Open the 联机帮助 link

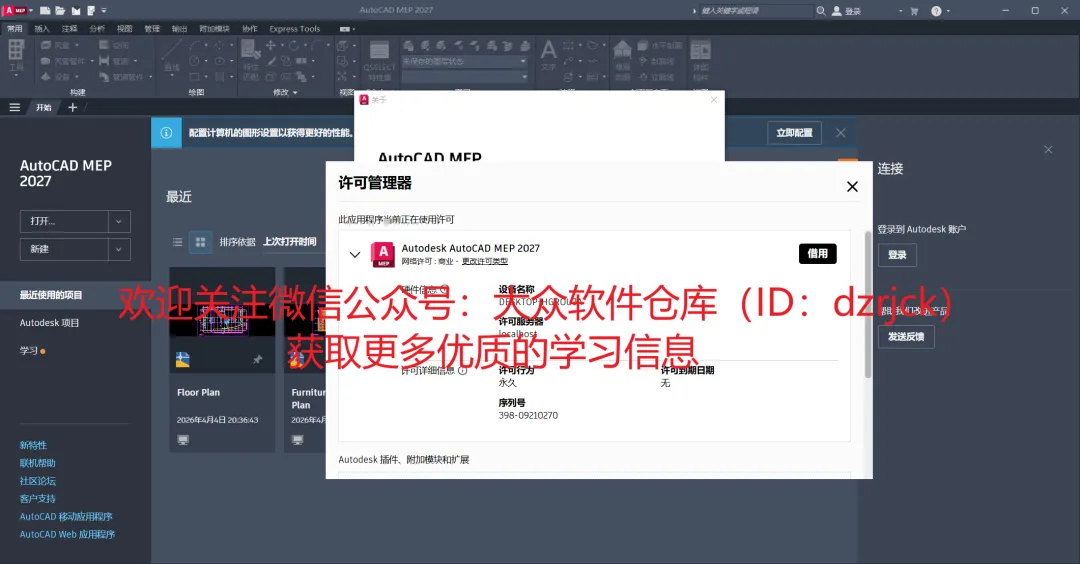coord(37,463)
